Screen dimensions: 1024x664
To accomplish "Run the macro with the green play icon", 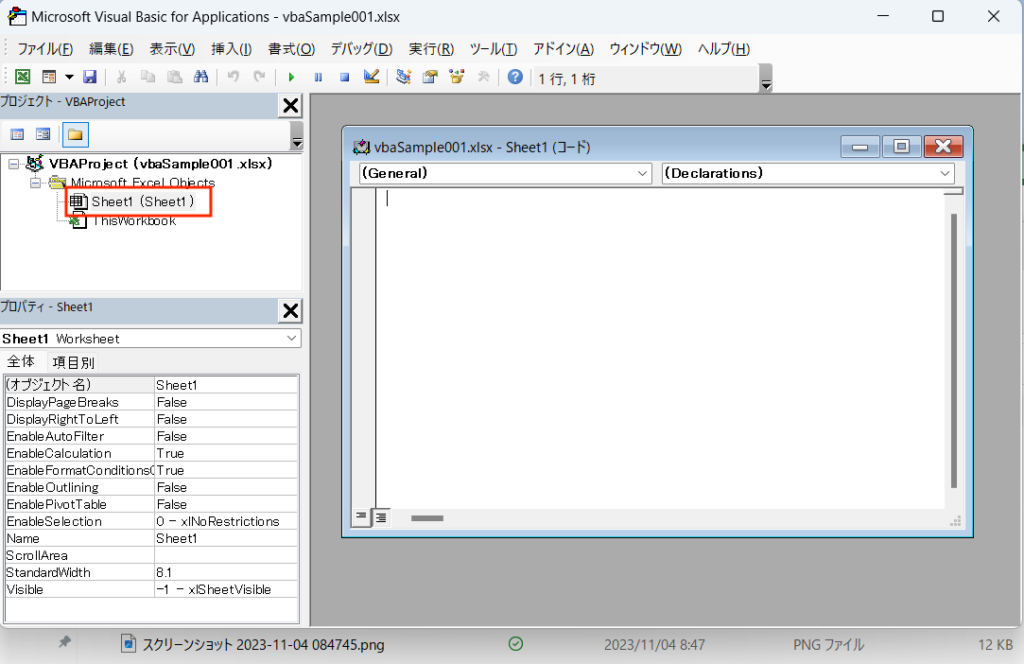I will pyautogui.click(x=291, y=77).
